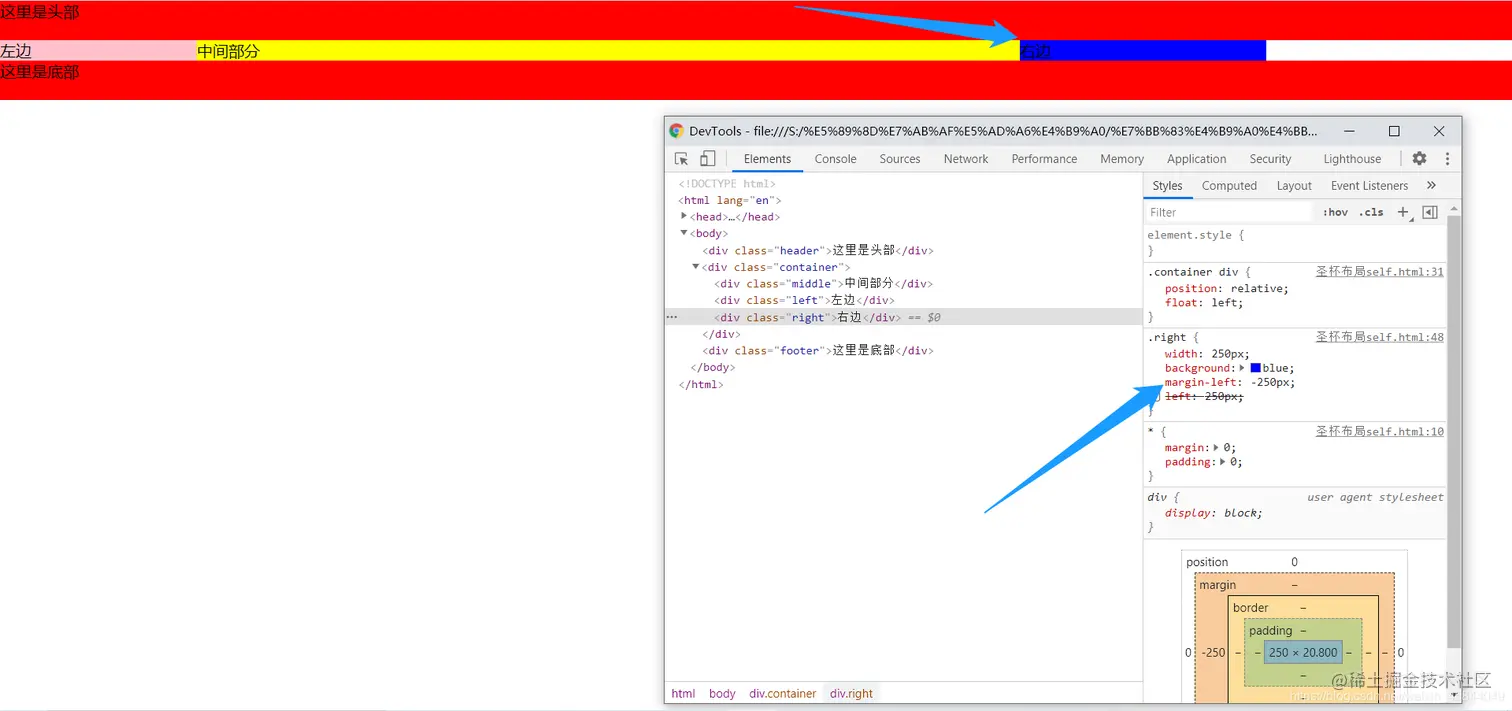Open source link self.html:10
Viewport: 1512px width, 711px height.
point(1380,431)
